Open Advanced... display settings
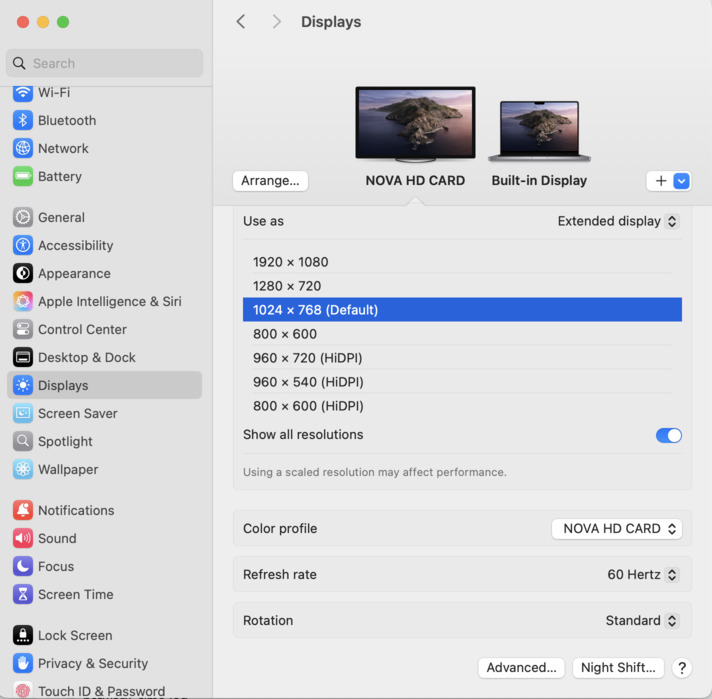This screenshot has width=712, height=699. (521, 668)
